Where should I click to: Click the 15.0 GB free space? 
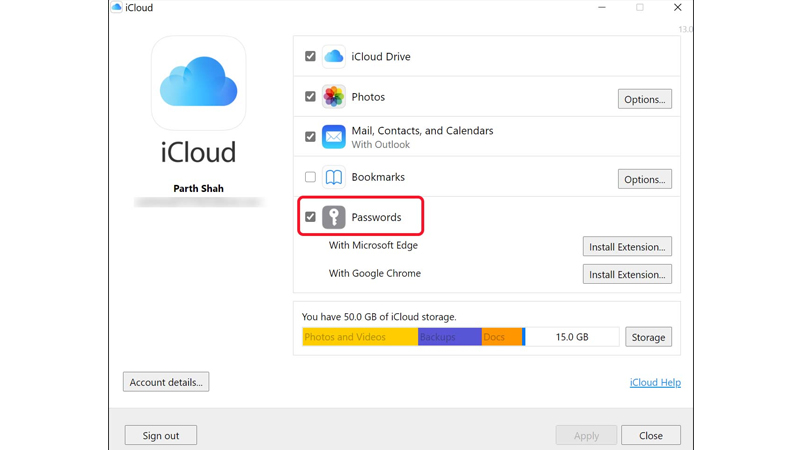(572, 337)
